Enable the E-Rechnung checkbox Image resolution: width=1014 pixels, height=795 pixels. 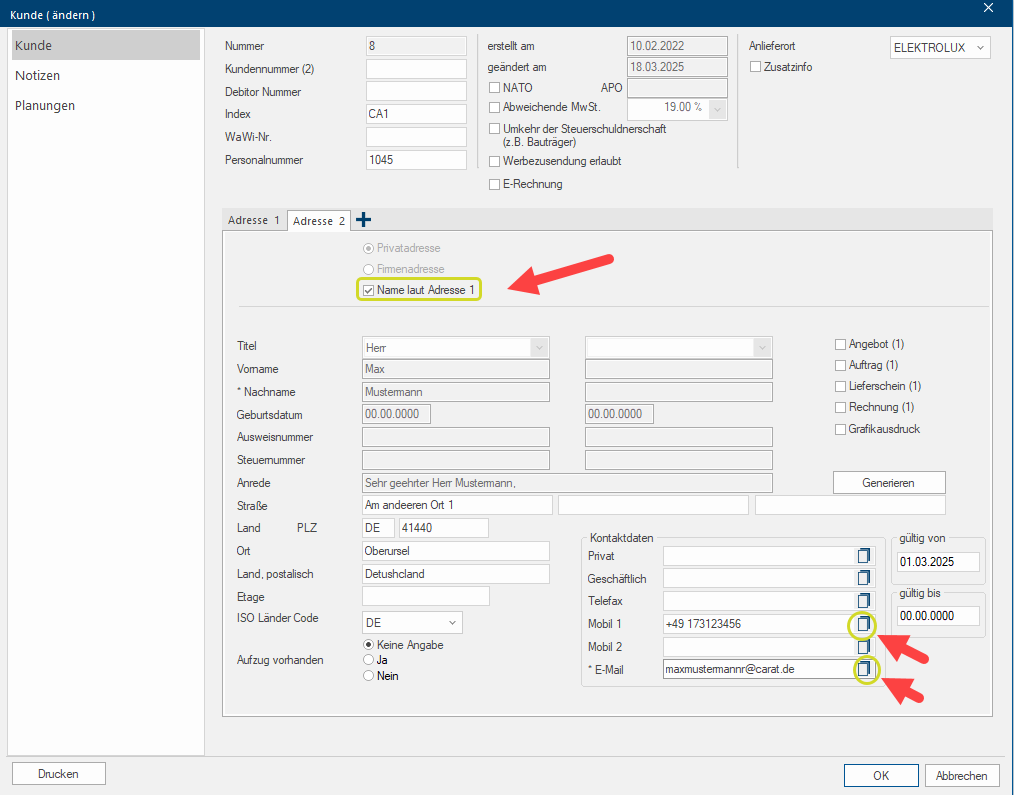point(494,184)
